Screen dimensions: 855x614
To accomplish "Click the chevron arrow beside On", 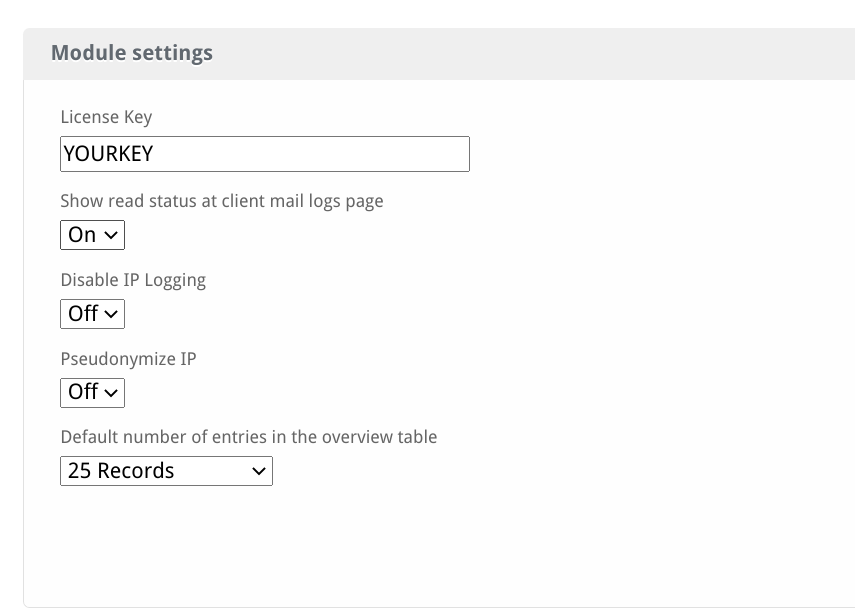I will pos(111,235).
